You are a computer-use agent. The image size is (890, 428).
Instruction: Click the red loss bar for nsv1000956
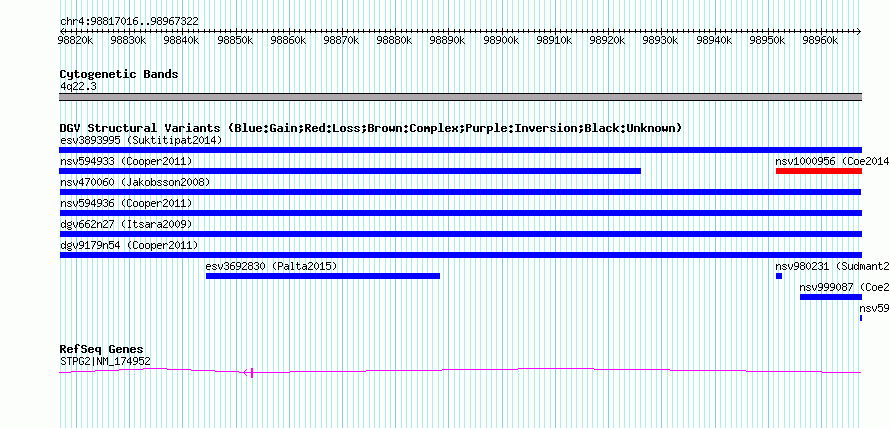(x=818, y=171)
